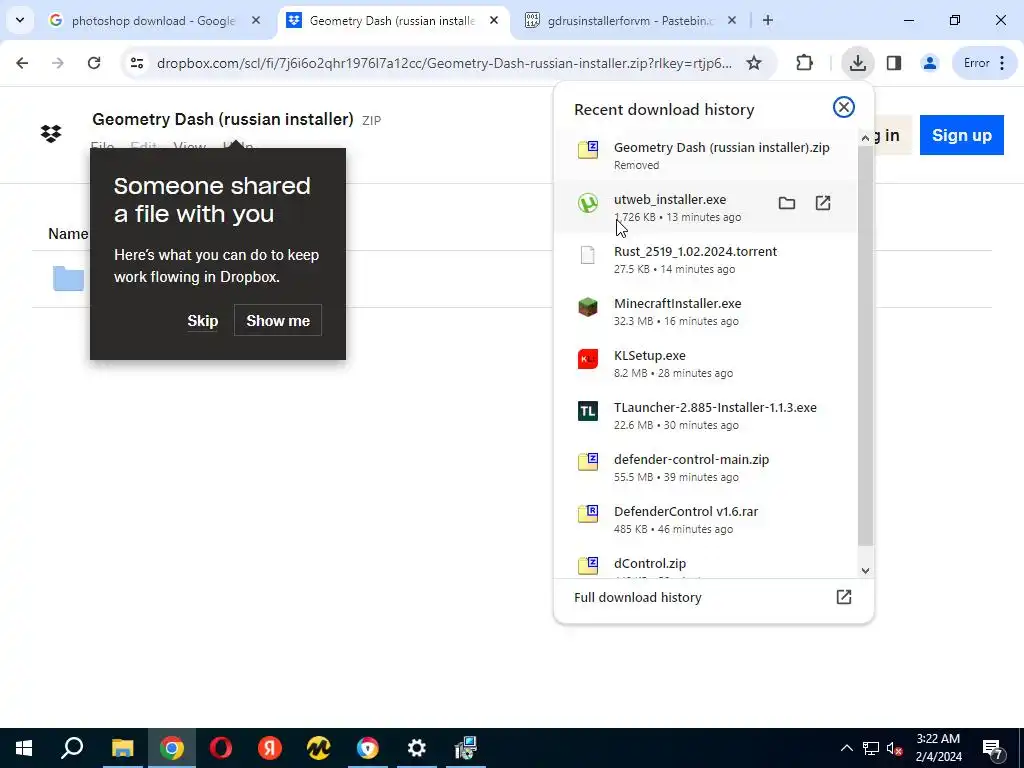Select MinecraftInstaller.exe download entry
The image size is (1024, 768).
point(705,312)
